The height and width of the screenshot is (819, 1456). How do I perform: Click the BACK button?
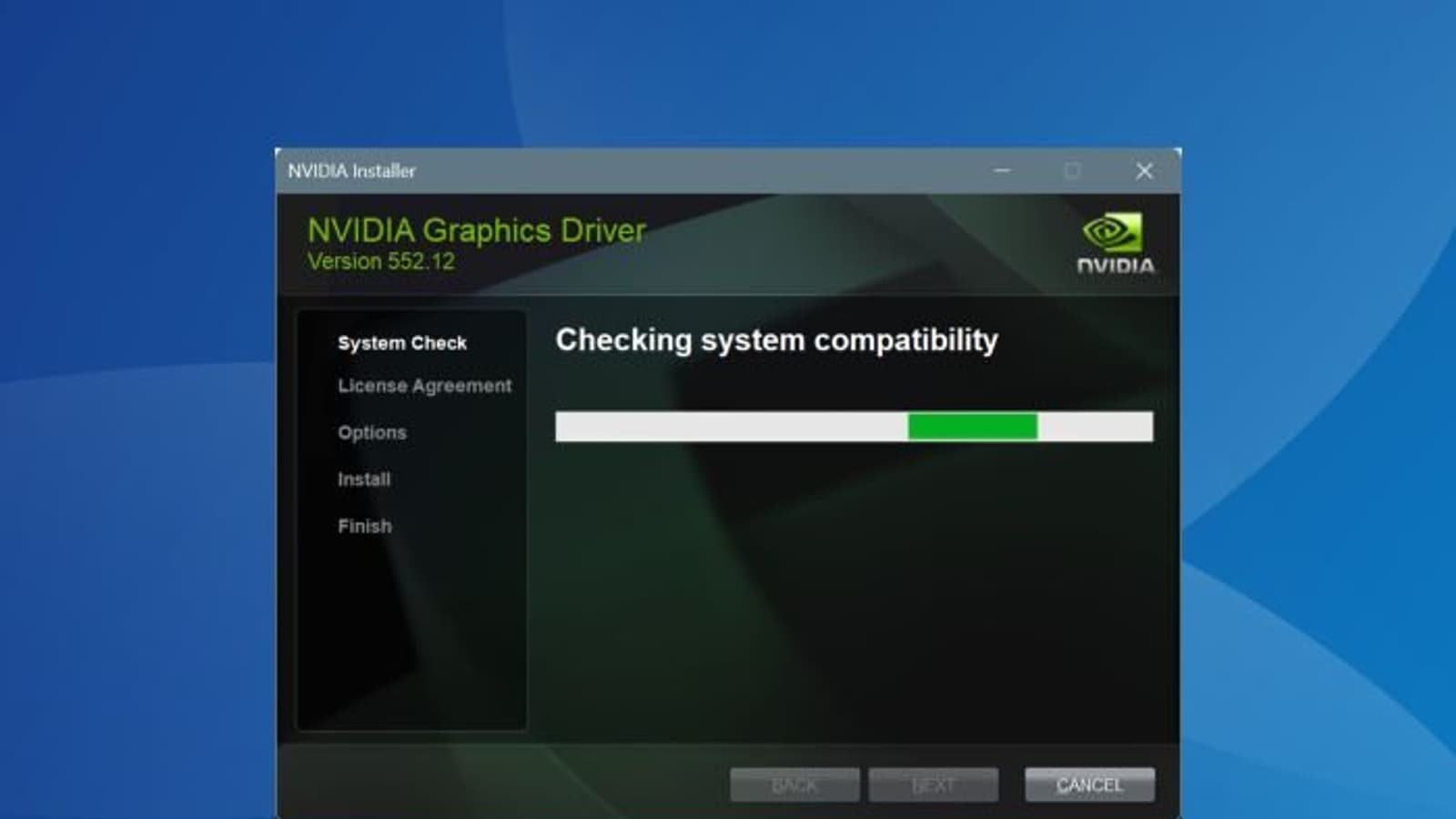coord(794,784)
